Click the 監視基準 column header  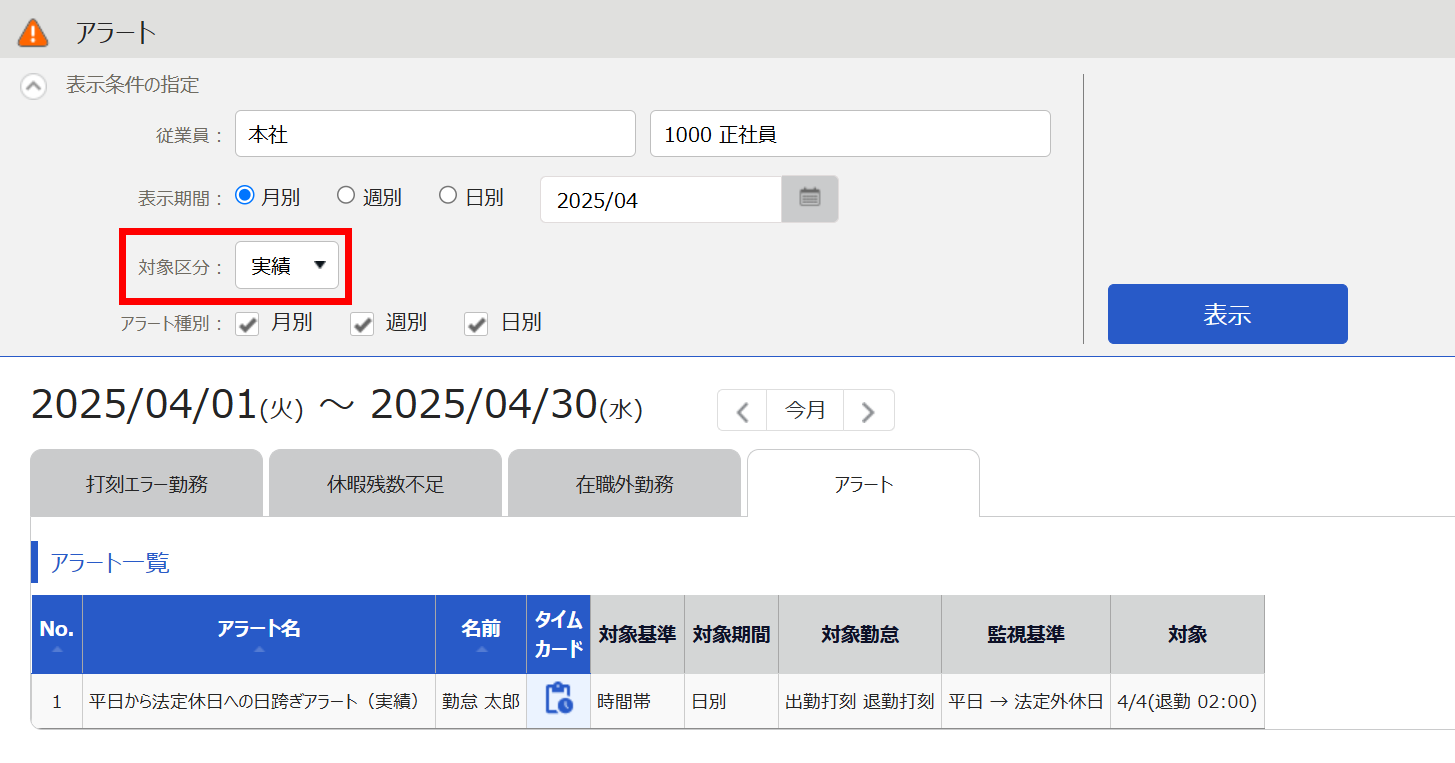click(x=1026, y=634)
